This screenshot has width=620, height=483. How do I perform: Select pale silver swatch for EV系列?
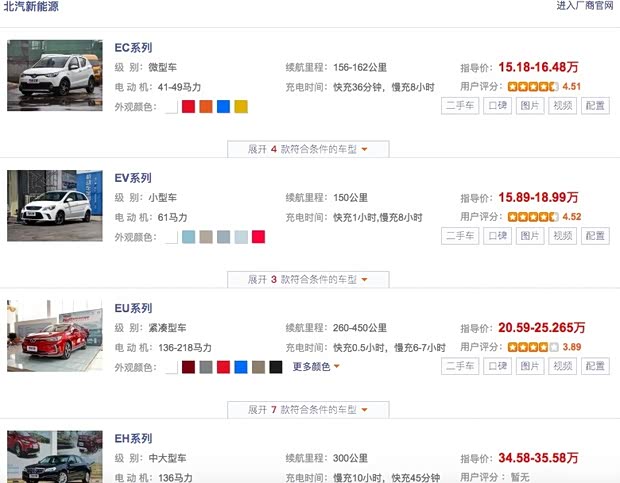pos(241,237)
